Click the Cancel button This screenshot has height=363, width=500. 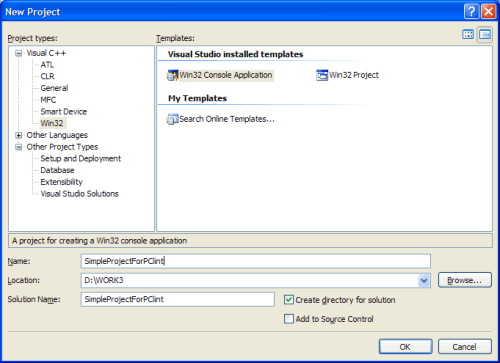(465, 347)
